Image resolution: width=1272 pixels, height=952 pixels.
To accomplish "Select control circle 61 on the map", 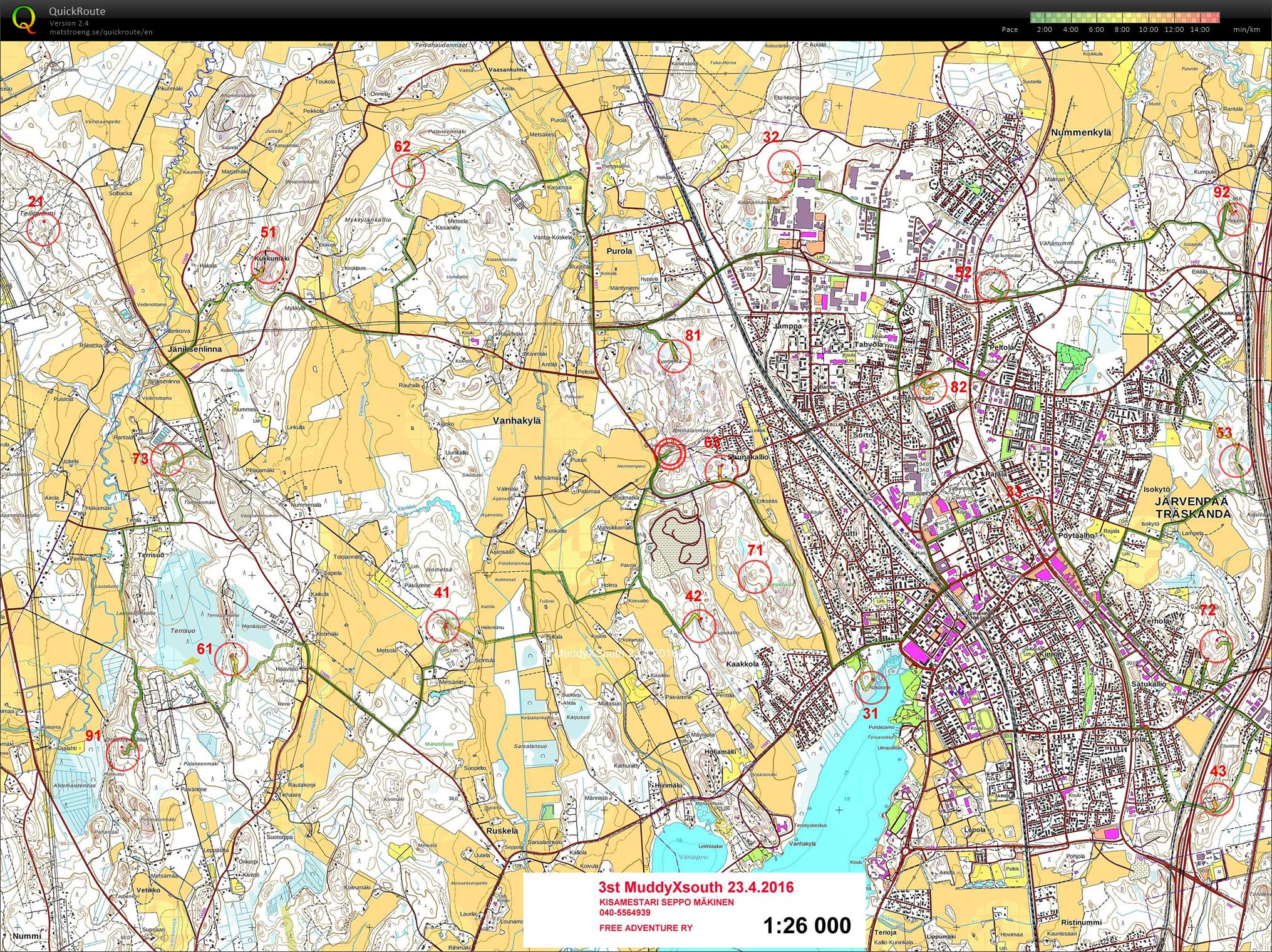I will 231,659.
